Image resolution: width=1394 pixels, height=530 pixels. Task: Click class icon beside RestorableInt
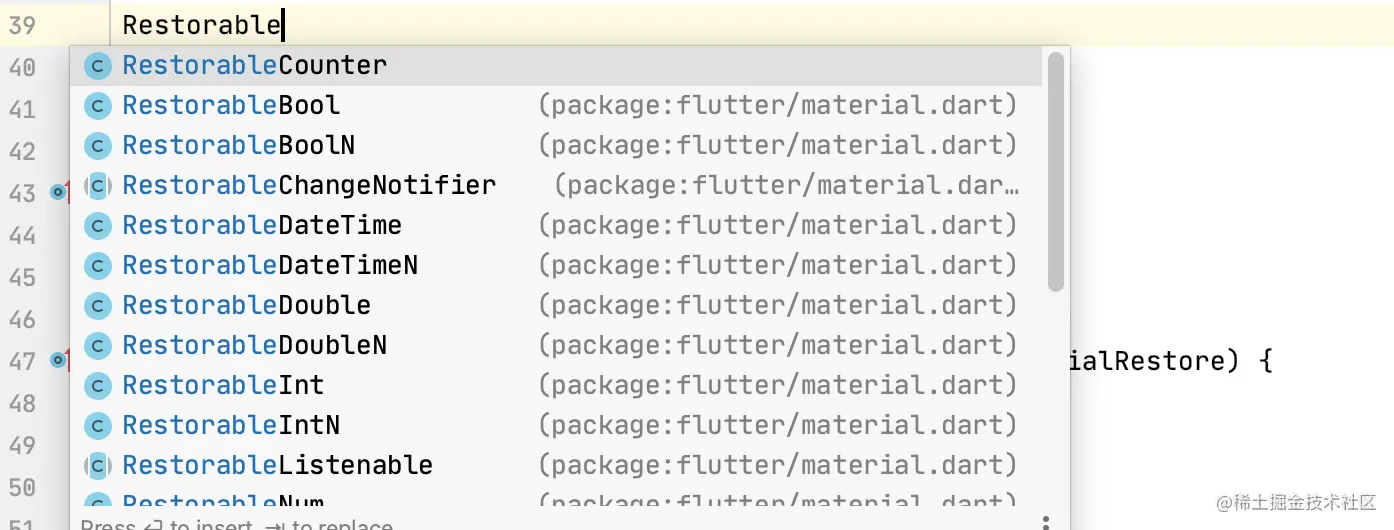tap(97, 386)
